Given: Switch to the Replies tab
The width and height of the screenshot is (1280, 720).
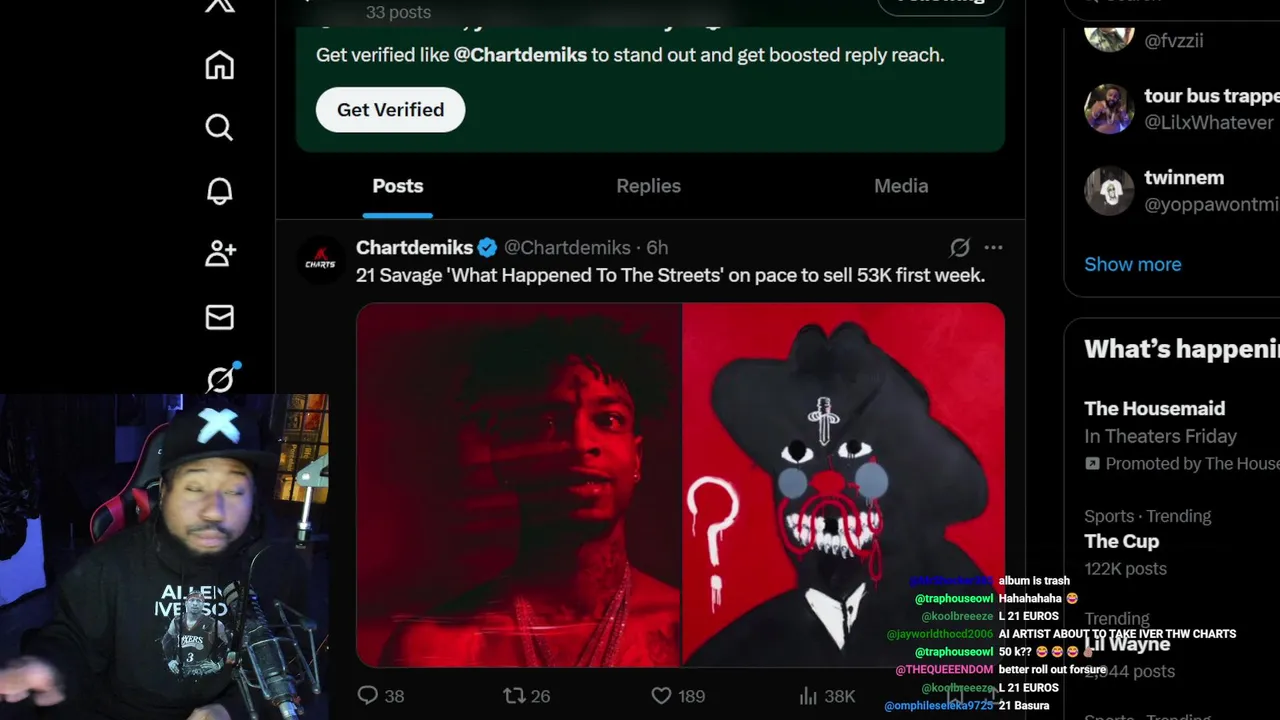Looking at the screenshot, I should (x=648, y=186).
